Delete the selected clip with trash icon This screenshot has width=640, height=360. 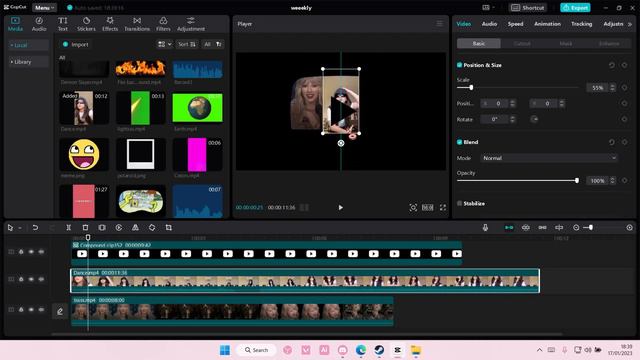[x=85, y=227]
